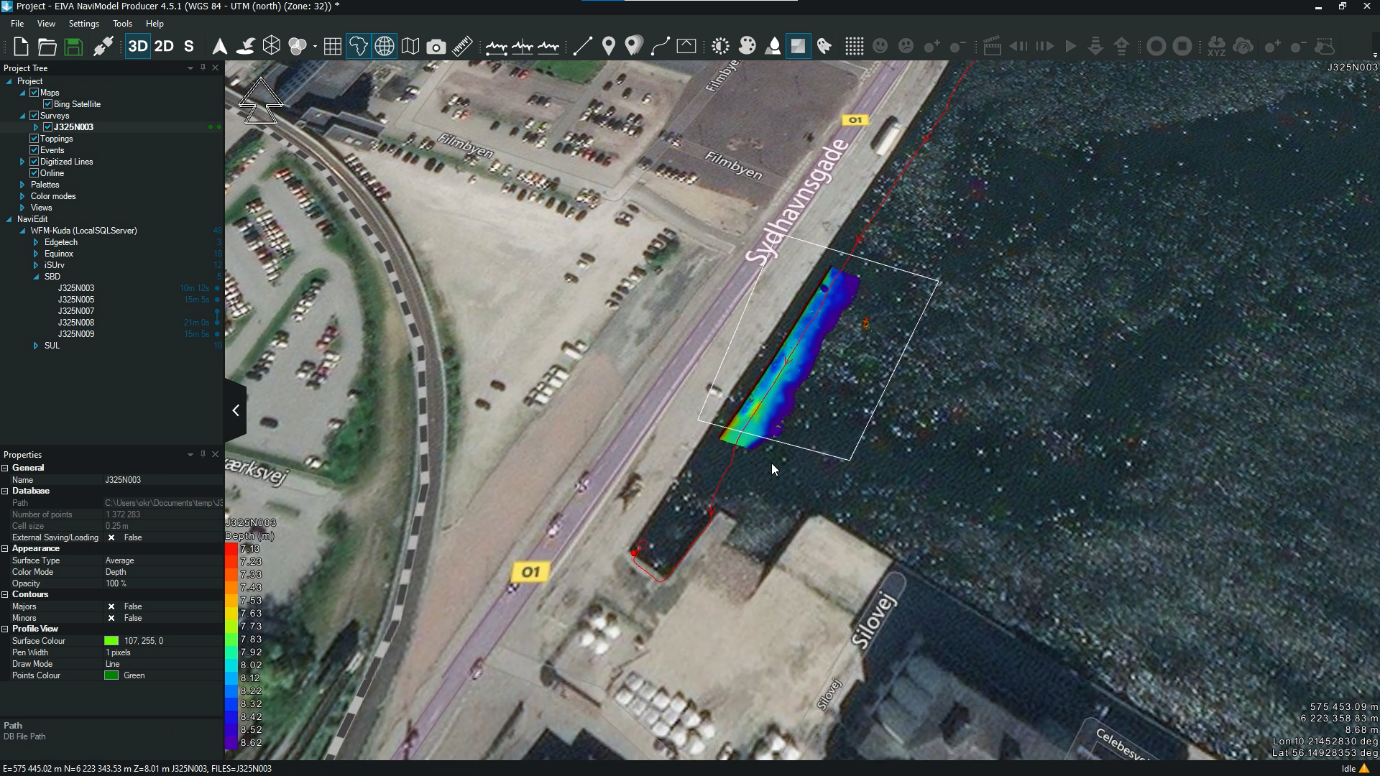Screen dimensions: 1380x776
Task: Click the globe map icon
Action: click(384, 46)
